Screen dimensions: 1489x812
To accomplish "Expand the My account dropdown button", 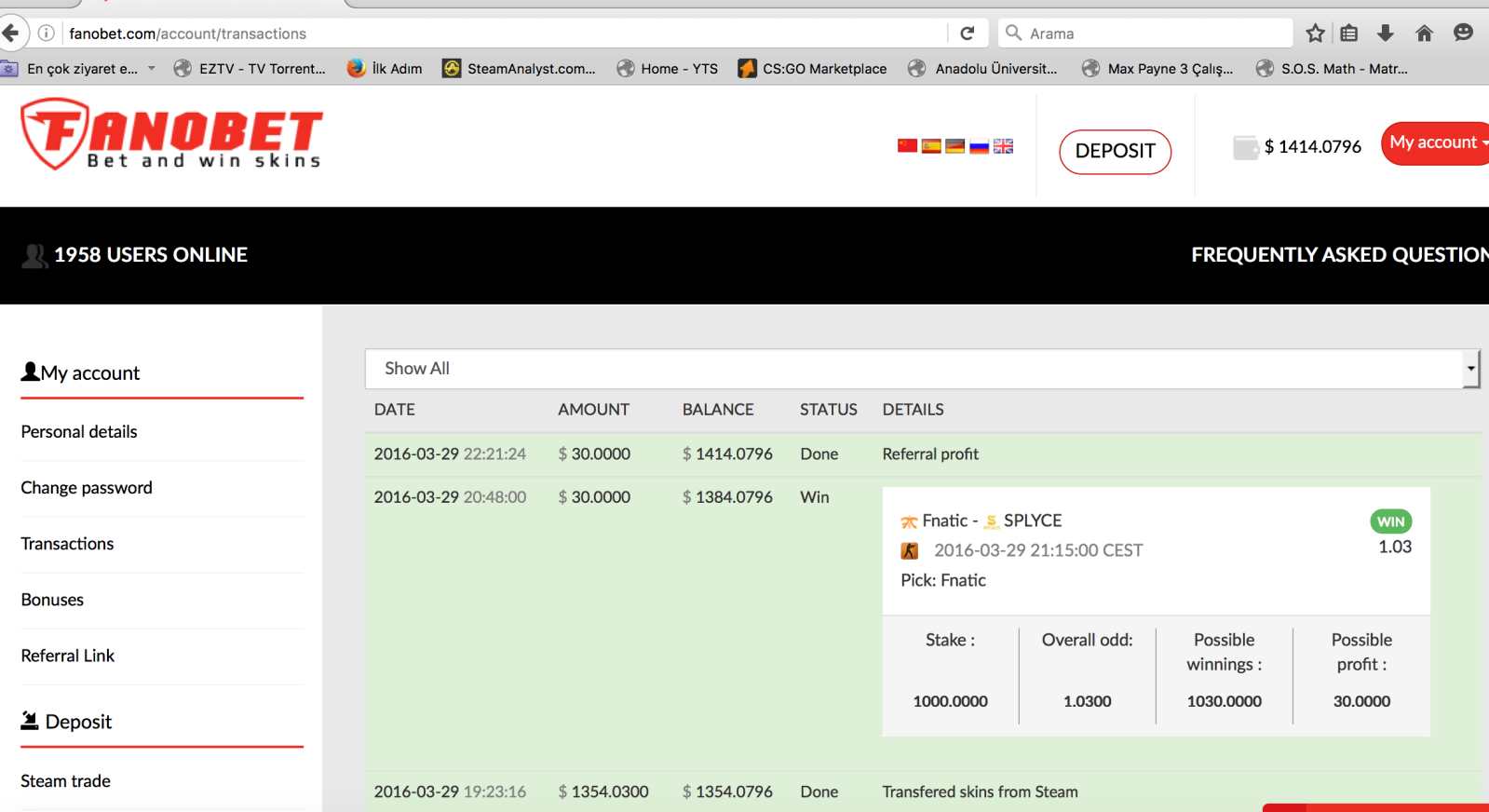I will [x=1437, y=143].
